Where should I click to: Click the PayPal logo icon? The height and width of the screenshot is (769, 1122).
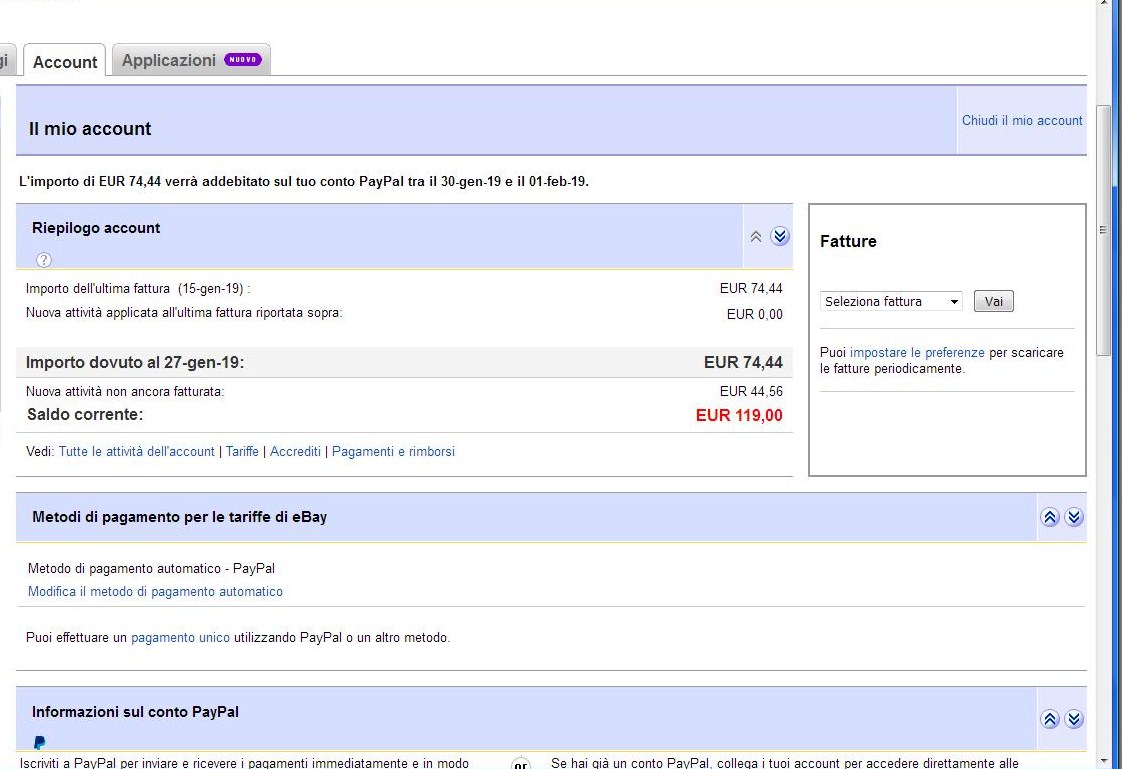40,742
